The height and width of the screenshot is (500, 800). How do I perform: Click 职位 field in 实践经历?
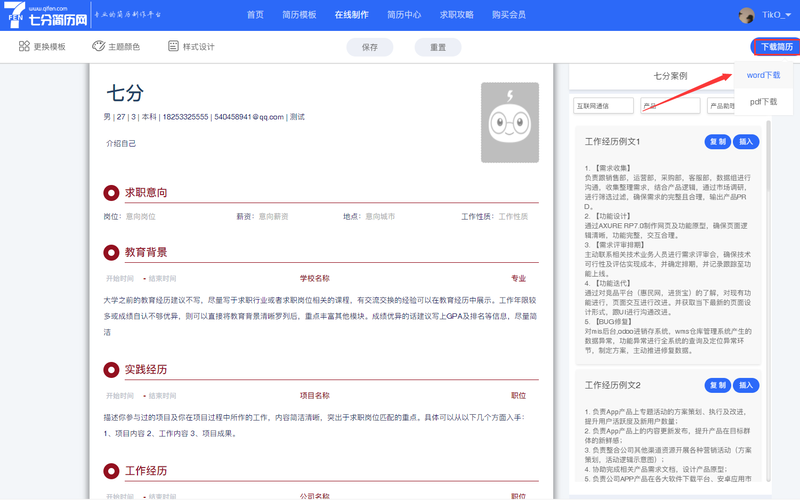coord(518,395)
